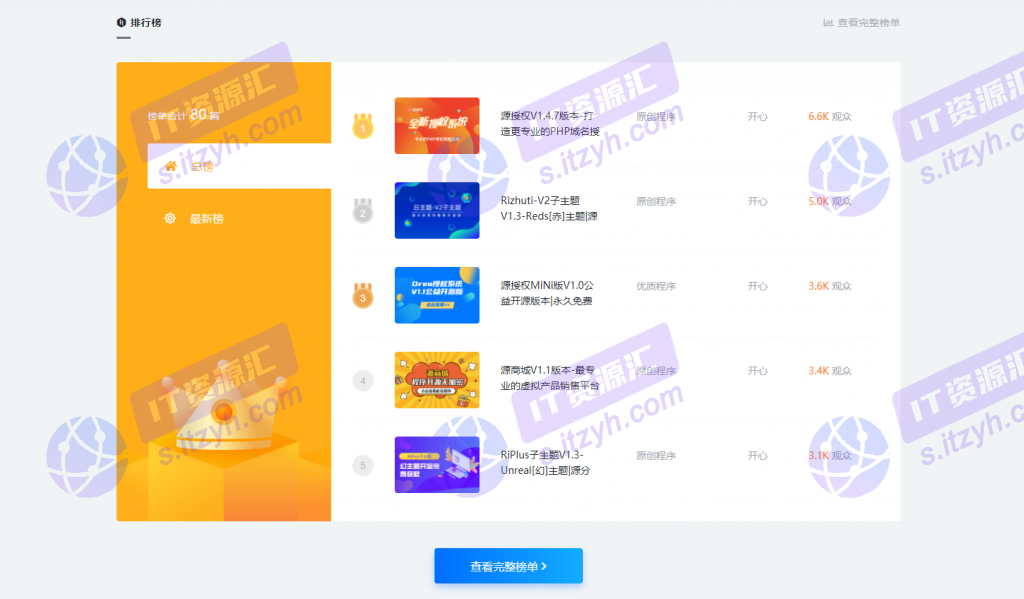Click the purple RiPlus子主题 thumbnail
The width and height of the screenshot is (1024, 599).
tap(437, 465)
